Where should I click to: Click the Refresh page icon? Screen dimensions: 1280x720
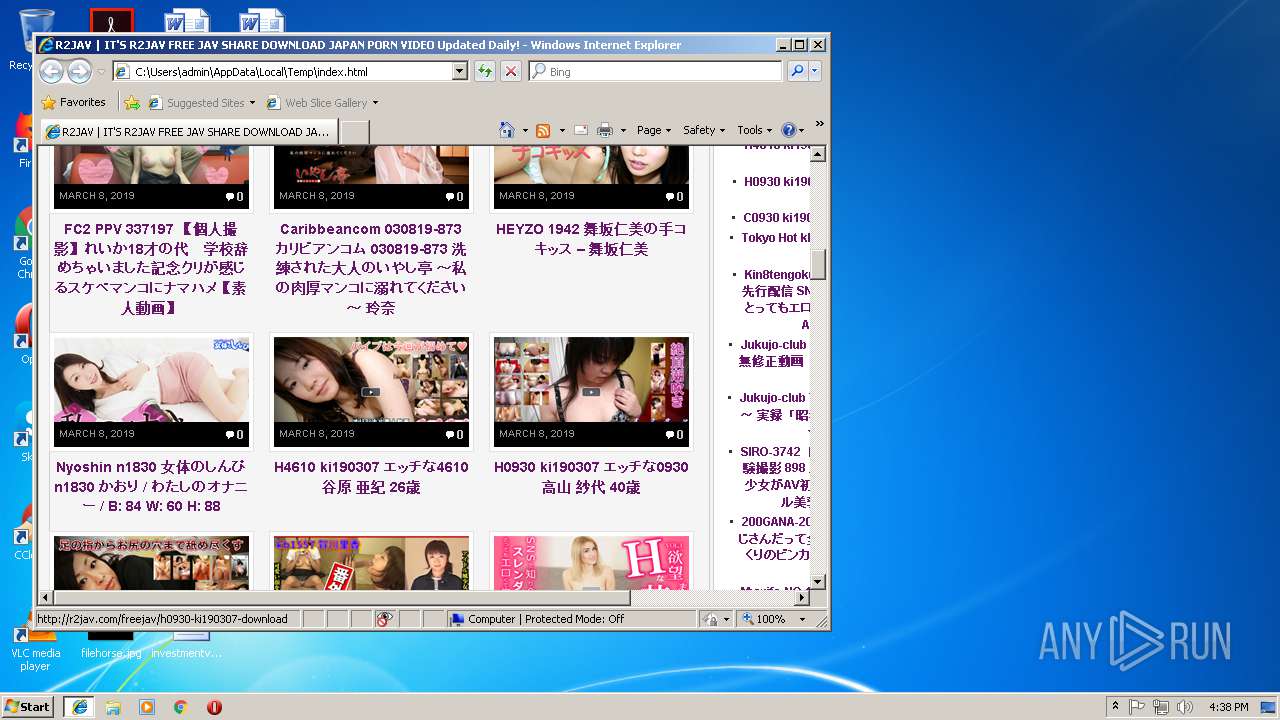pos(484,71)
